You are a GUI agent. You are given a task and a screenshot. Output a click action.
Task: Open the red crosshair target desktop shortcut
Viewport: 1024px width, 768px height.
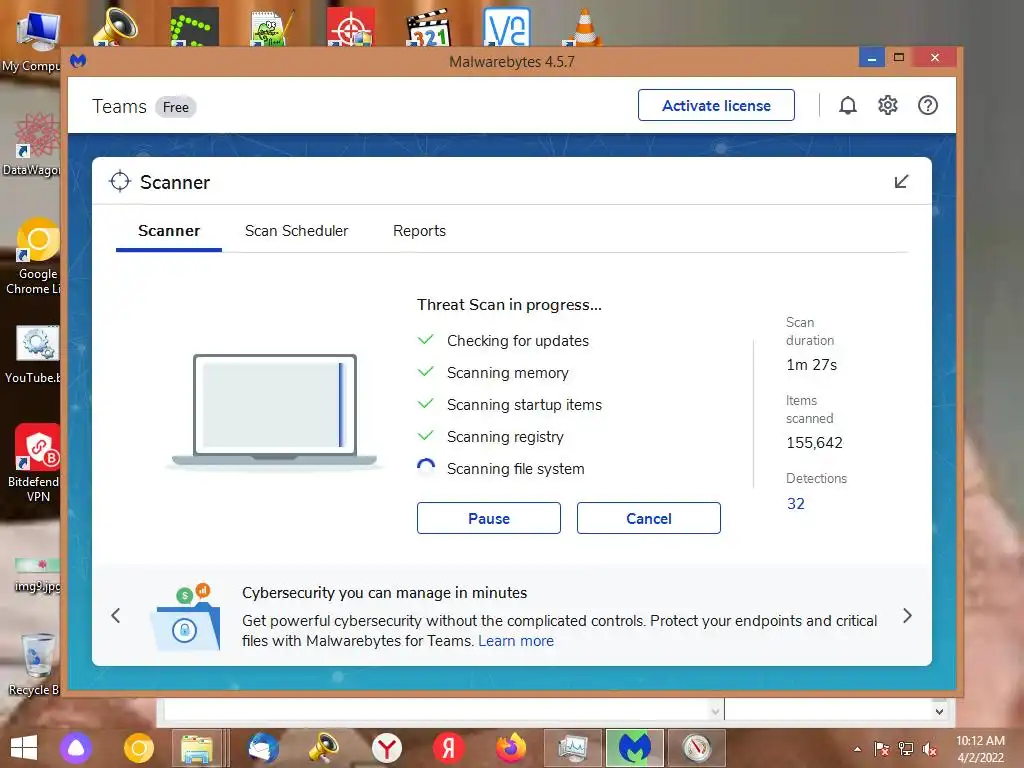[x=351, y=27]
